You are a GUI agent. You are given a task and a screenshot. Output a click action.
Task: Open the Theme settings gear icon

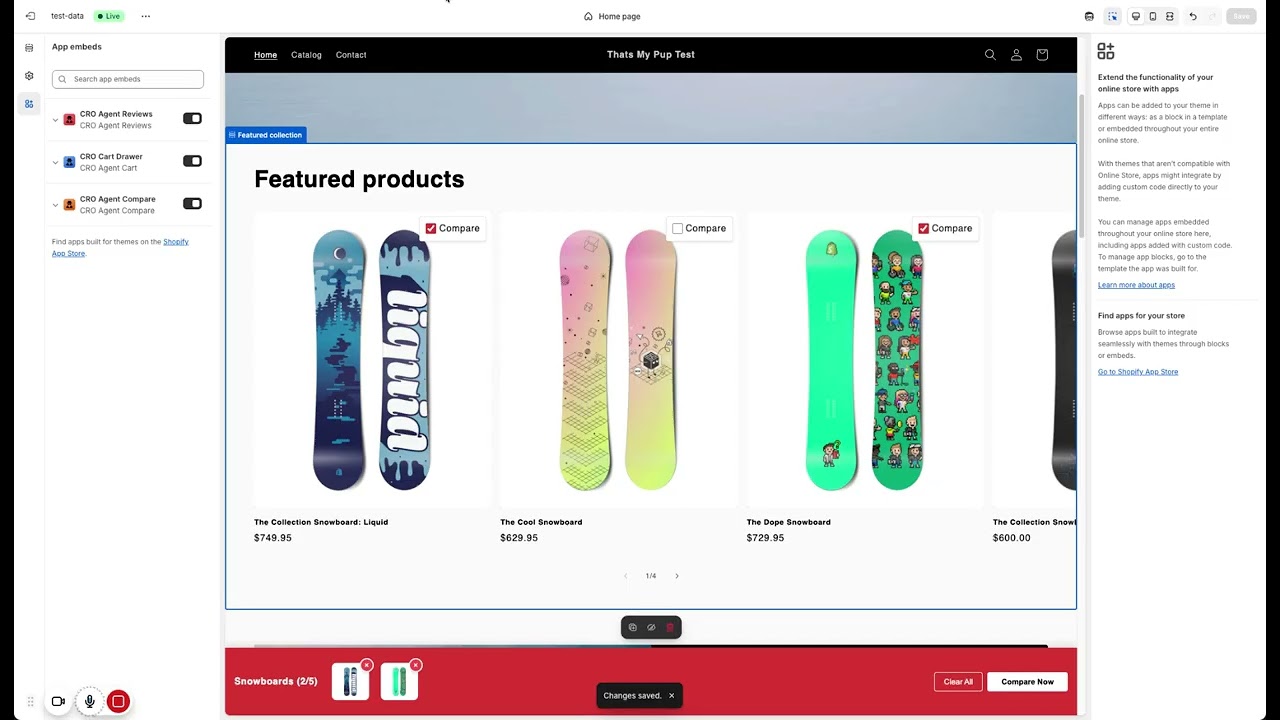click(x=29, y=76)
